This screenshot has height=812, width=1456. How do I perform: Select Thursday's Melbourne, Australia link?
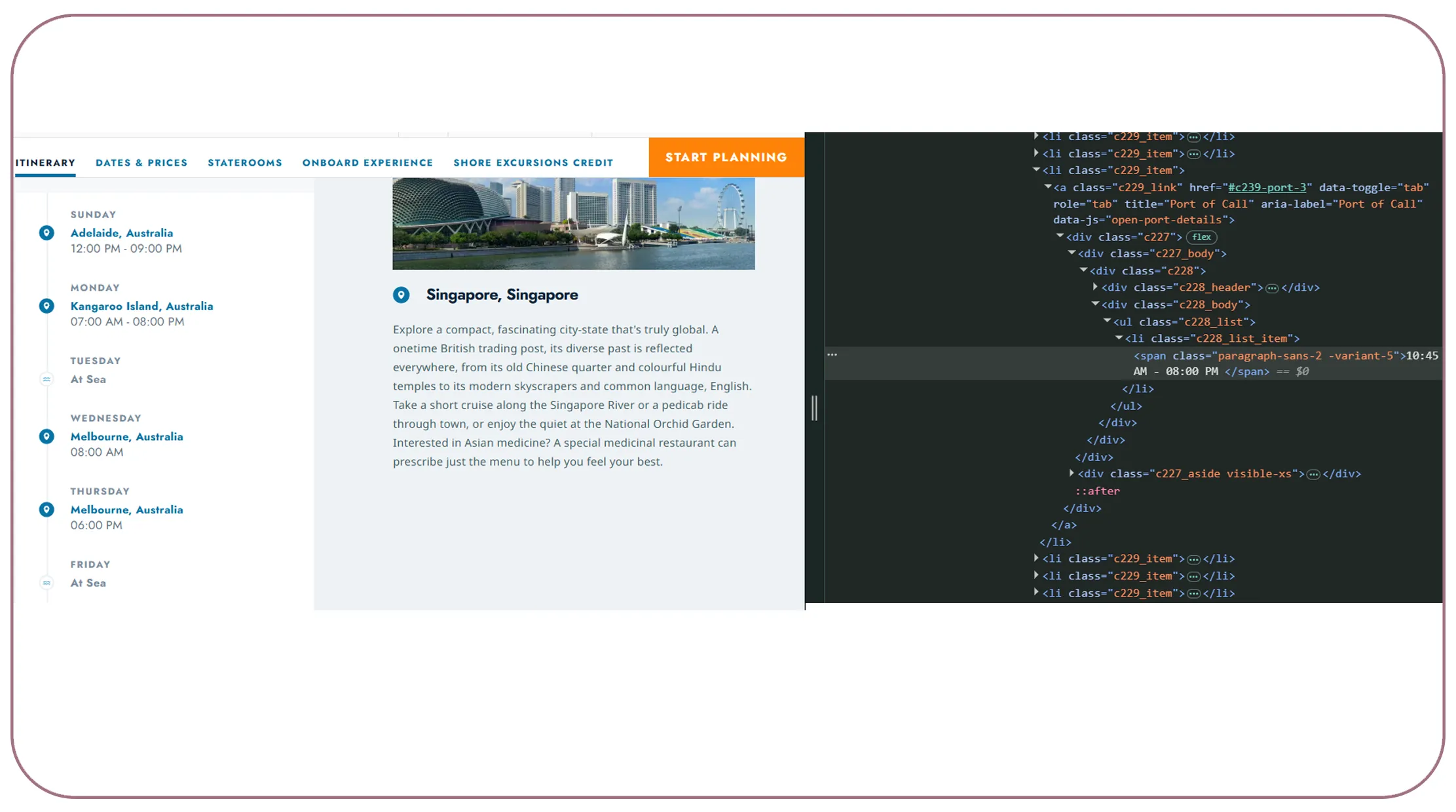pyautogui.click(x=126, y=510)
